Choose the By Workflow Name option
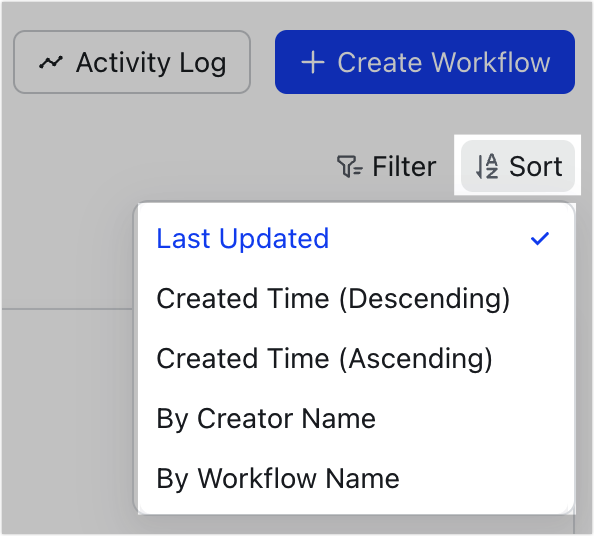The image size is (594, 536). click(356, 478)
